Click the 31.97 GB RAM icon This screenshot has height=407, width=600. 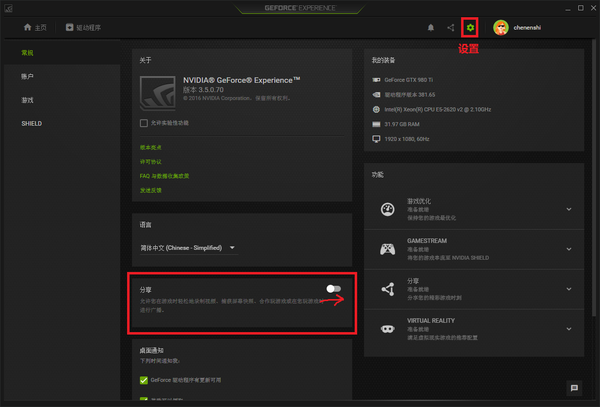pyautogui.click(x=376, y=124)
